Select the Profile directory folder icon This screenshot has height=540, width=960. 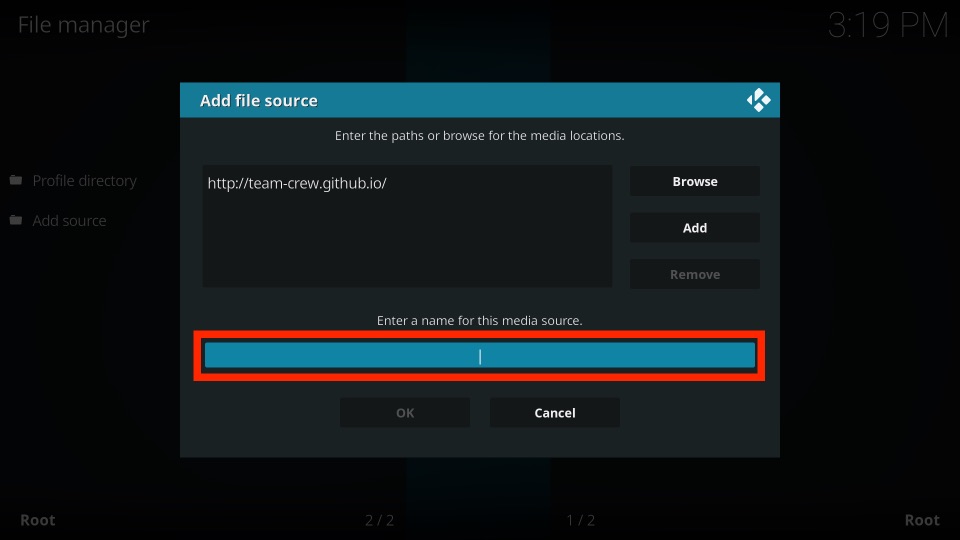pyautogui.click(x=16, y=180)
